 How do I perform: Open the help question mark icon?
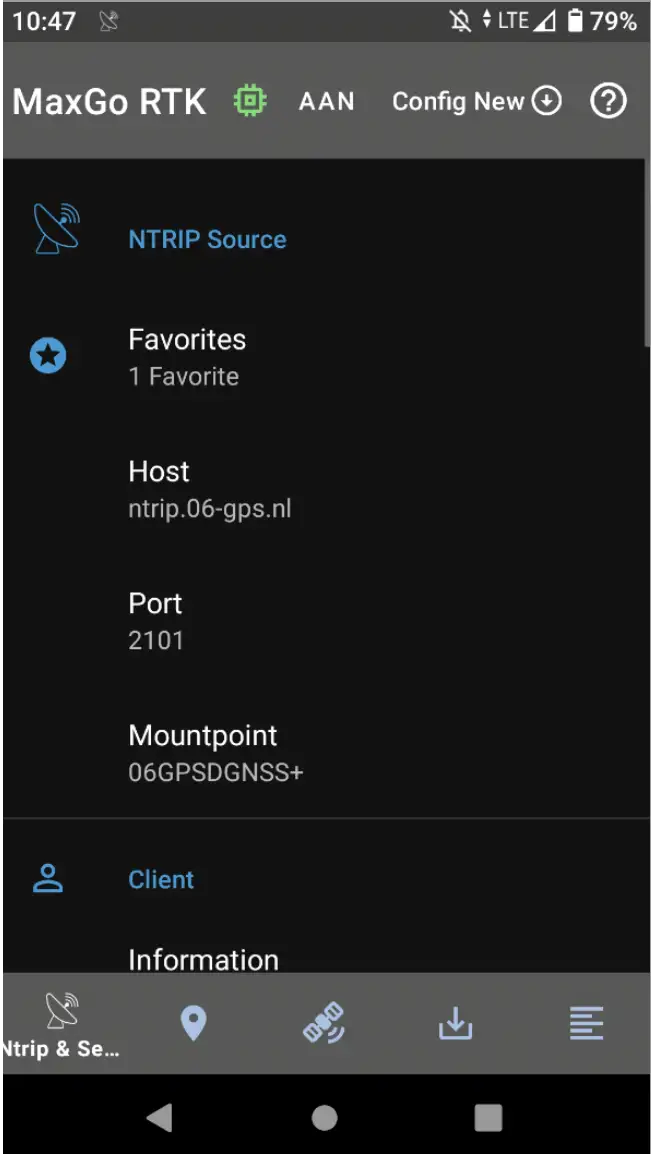click(x=608, y=101)
